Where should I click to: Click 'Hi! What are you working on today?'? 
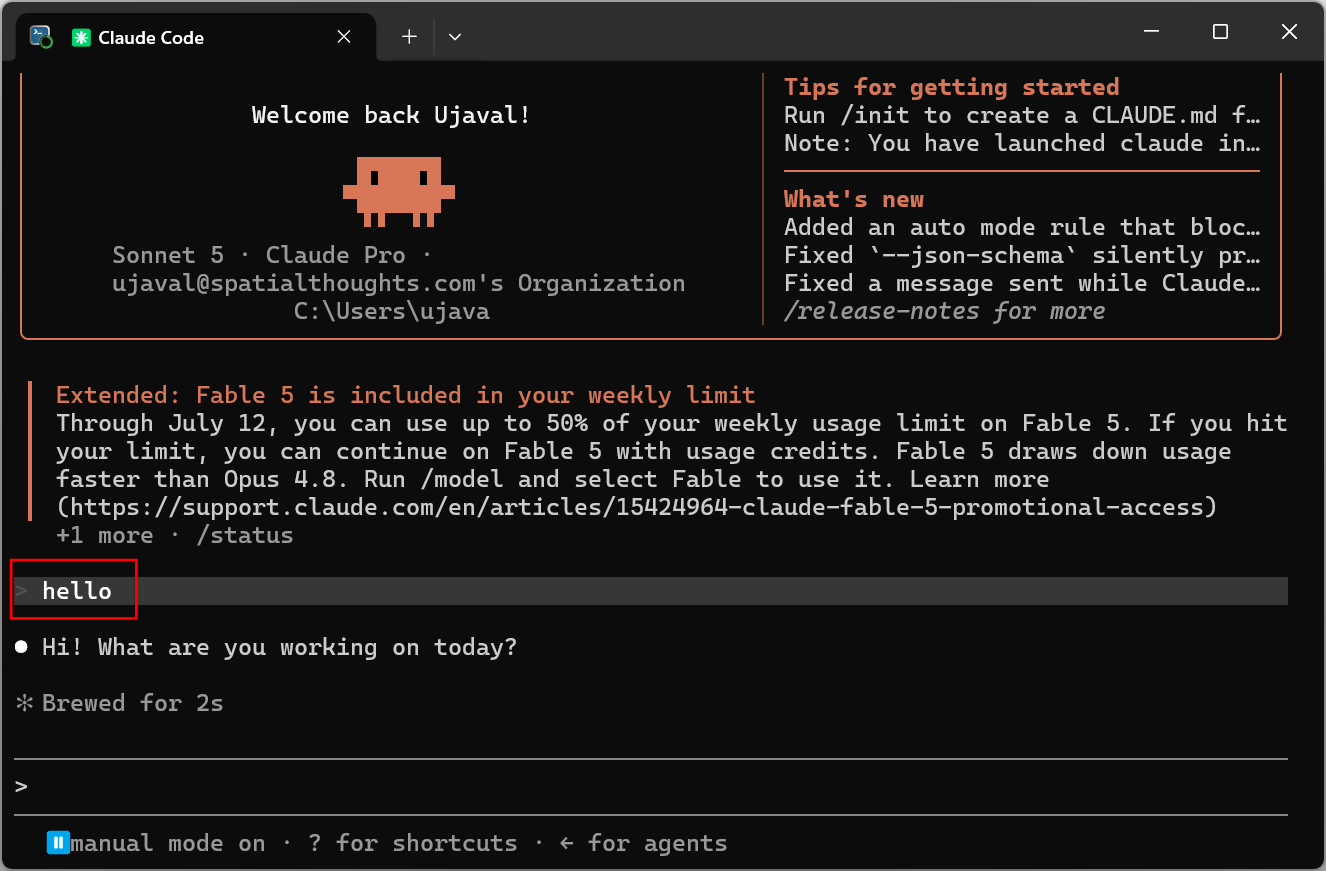coord(280,647)
